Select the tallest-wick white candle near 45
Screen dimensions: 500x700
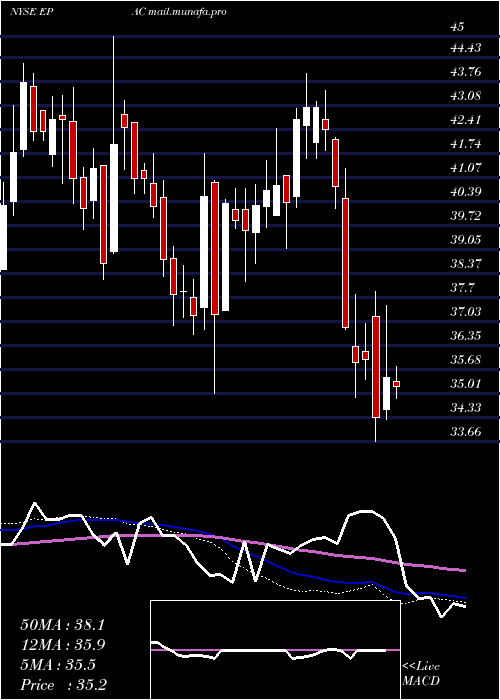(x=114, y=198)
